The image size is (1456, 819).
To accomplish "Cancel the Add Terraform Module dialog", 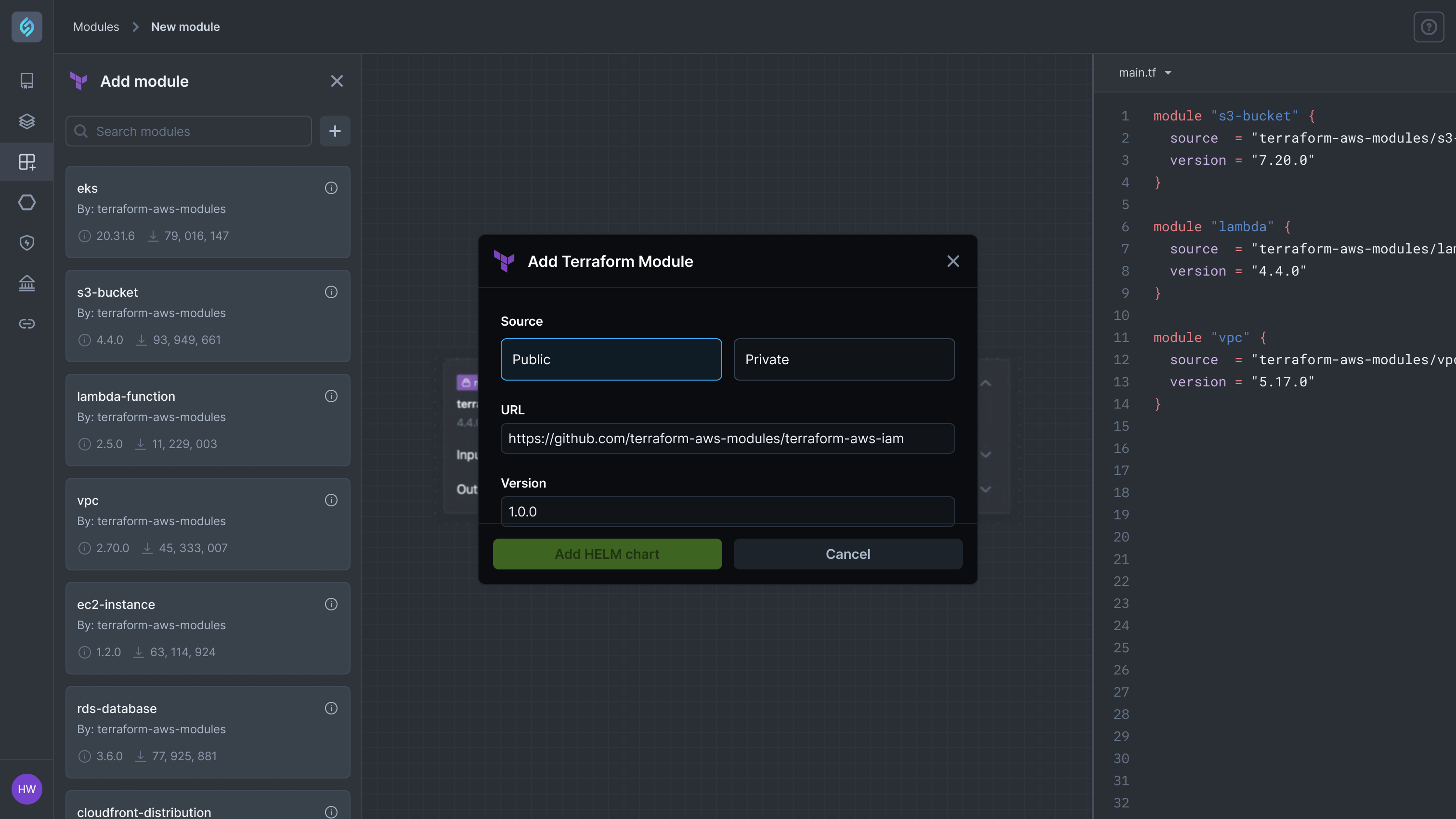I will [x=848, y=554].
